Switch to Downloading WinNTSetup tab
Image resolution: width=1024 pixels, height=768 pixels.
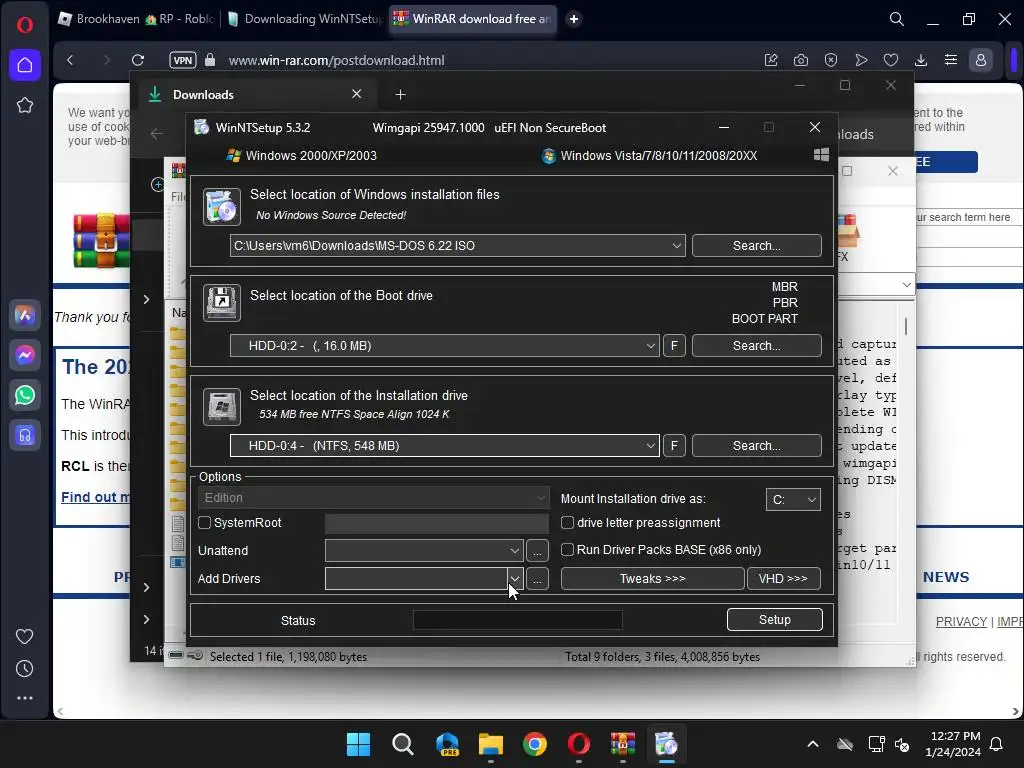click(x=304, y=19)
